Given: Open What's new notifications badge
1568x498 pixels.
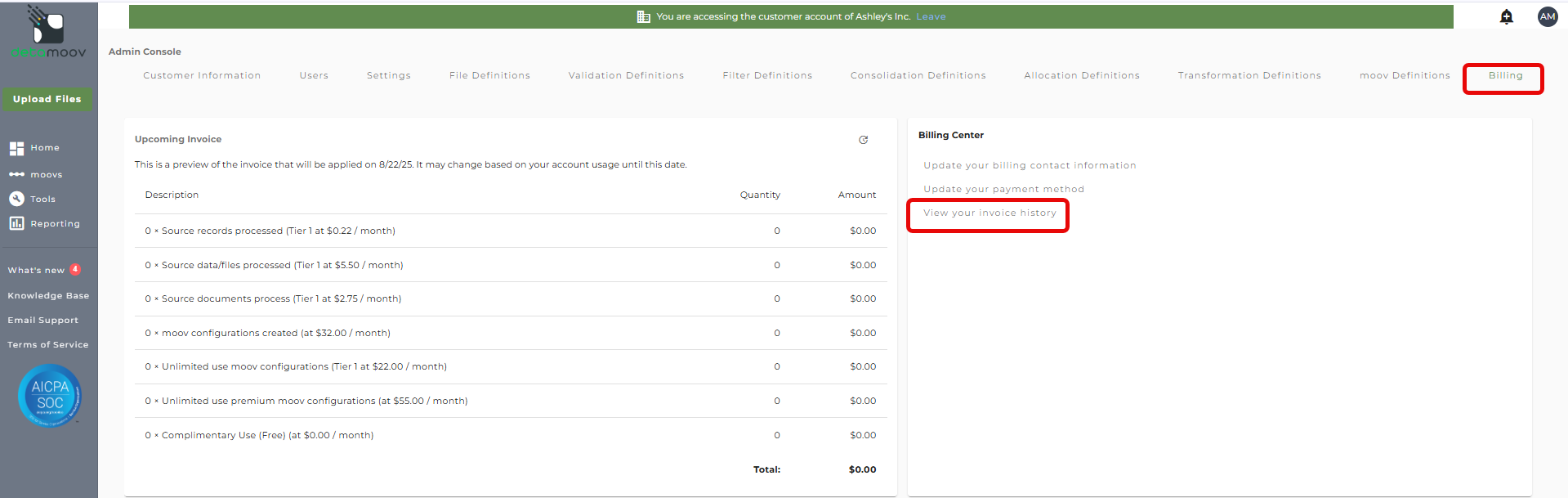Looking at the screenshot, I should click(75, 269).
